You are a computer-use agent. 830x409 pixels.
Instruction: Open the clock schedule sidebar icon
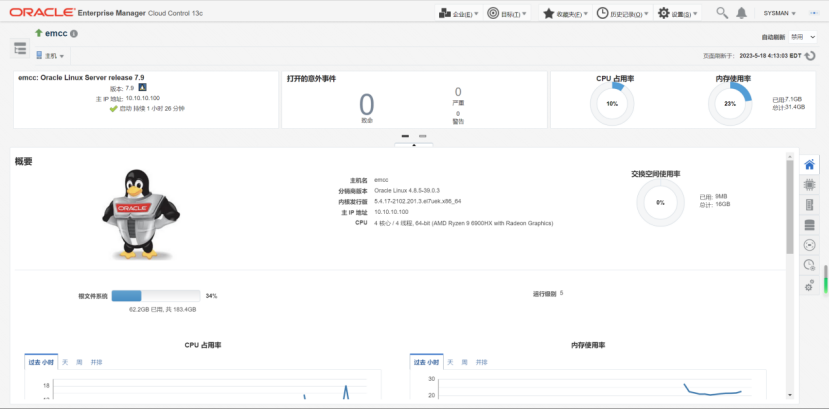pos(809,265)
